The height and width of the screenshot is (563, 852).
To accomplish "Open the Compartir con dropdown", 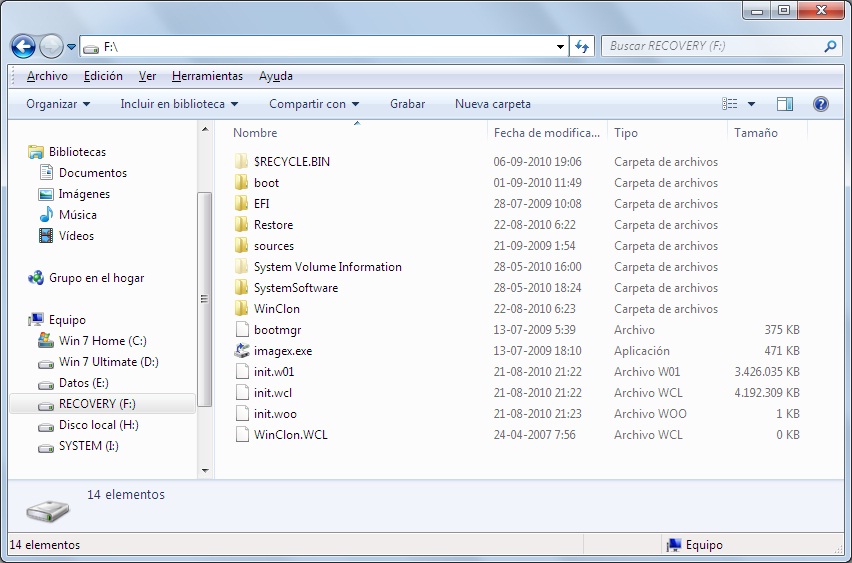I will pos(314,104).
